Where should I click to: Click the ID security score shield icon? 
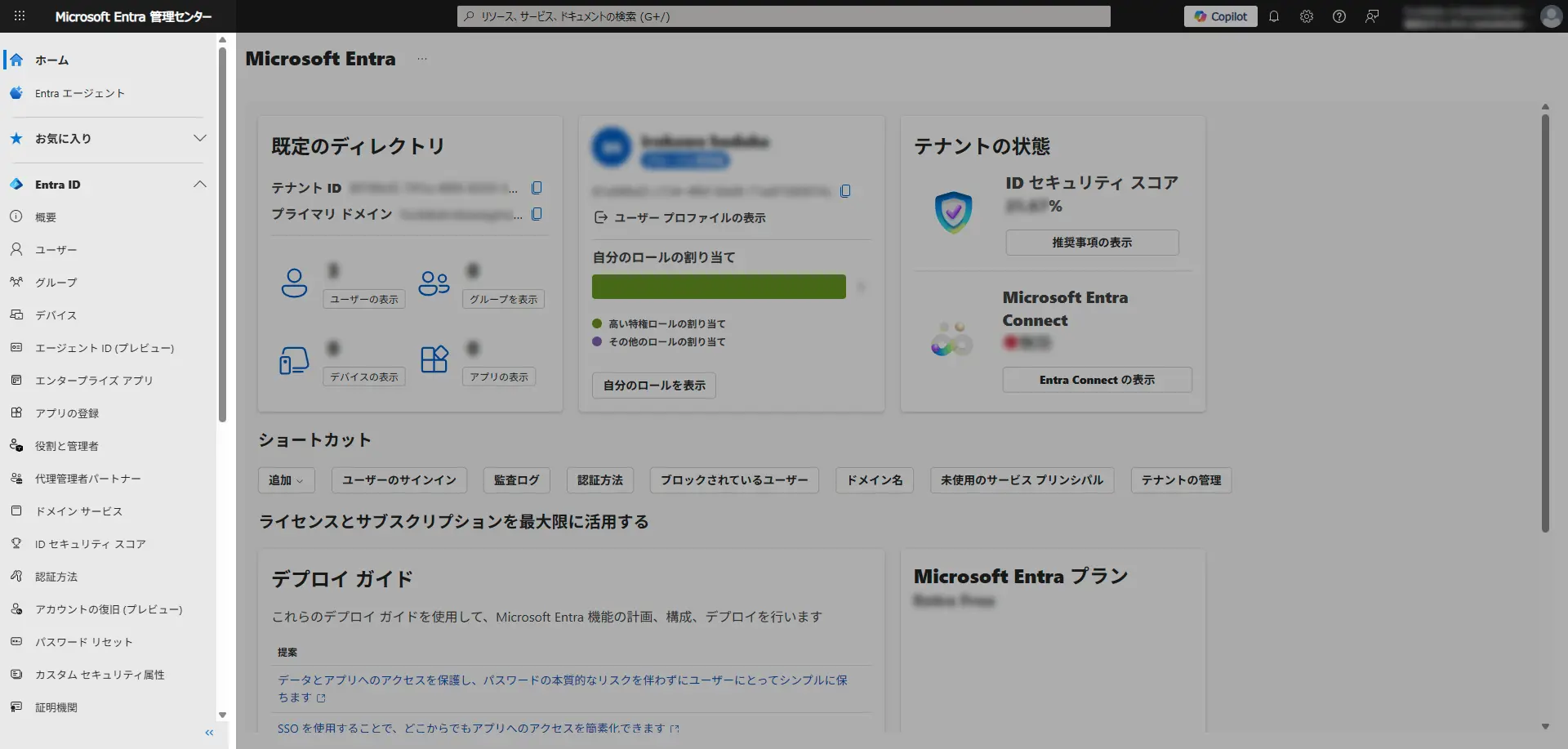(x=953, y=212)
